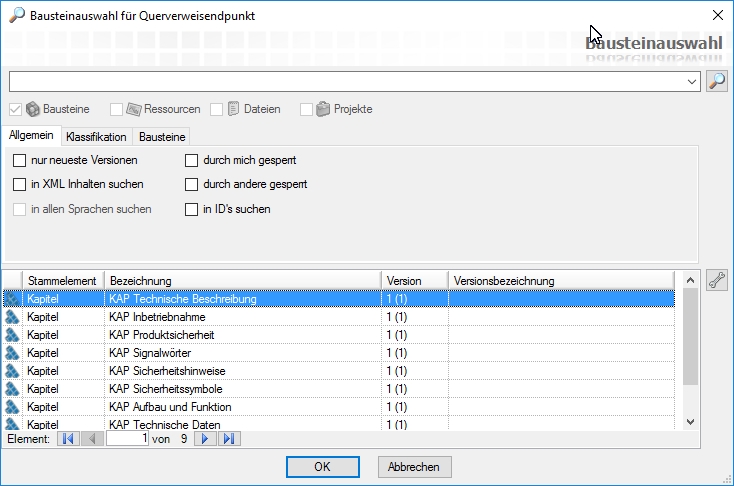Viewport: 734px width, 486px height.
Task: Click Kapitel cell of KAP Signalwörter row
Action: pos(63,353)
